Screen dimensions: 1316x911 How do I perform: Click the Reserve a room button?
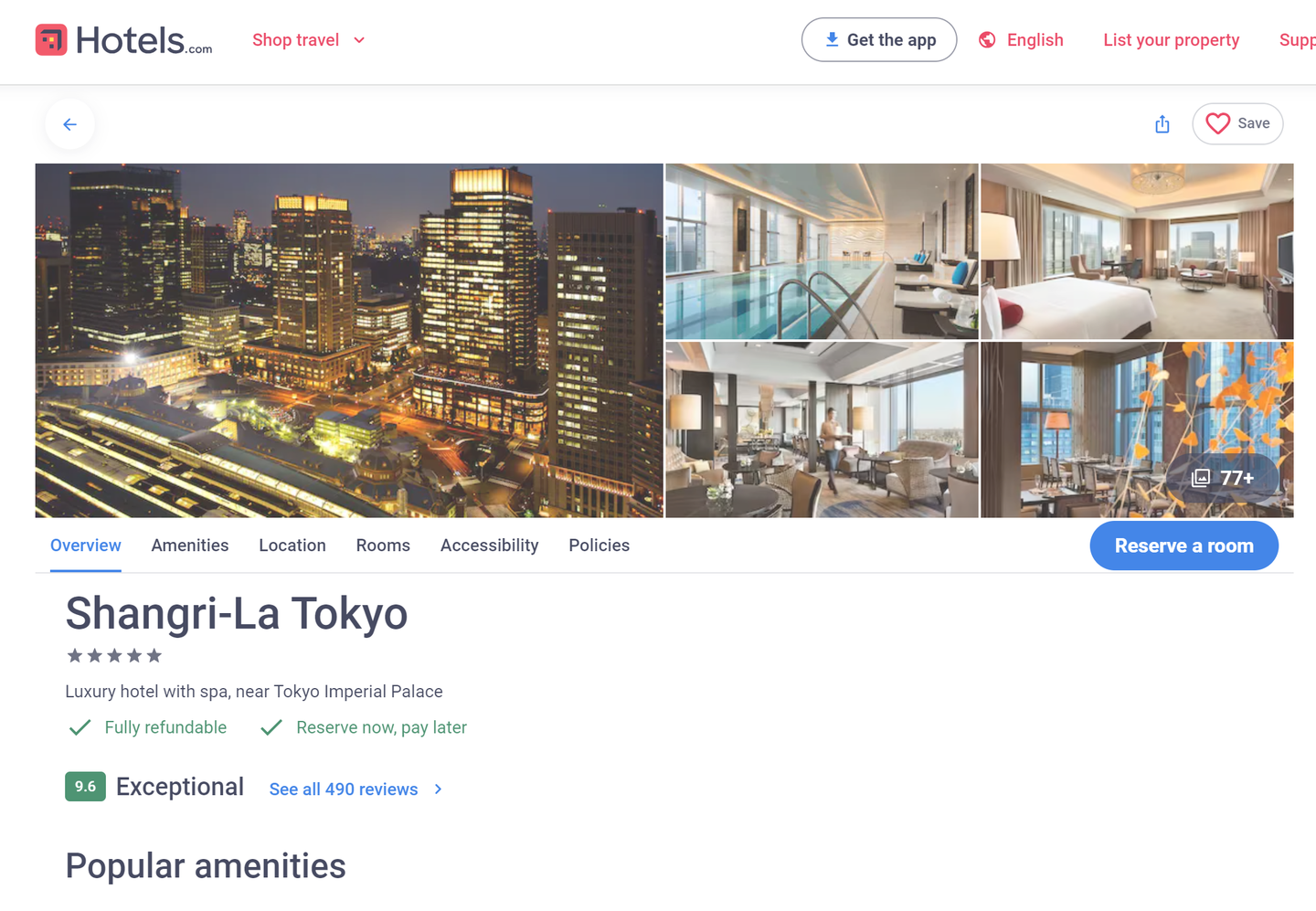(1183, 546)
